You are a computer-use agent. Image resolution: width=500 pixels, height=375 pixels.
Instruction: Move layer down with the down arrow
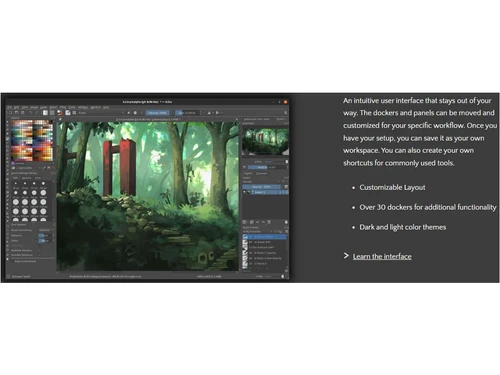tap(257, 222)
